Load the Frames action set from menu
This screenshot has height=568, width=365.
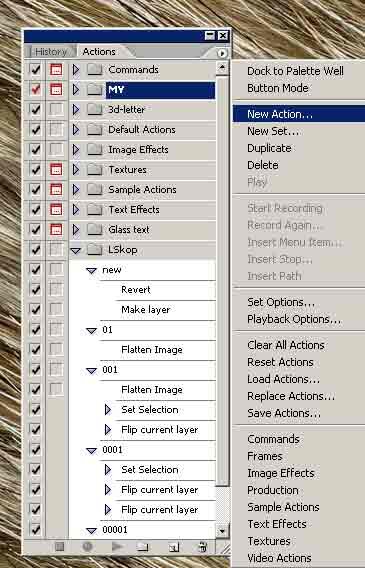tap(299, 456)
